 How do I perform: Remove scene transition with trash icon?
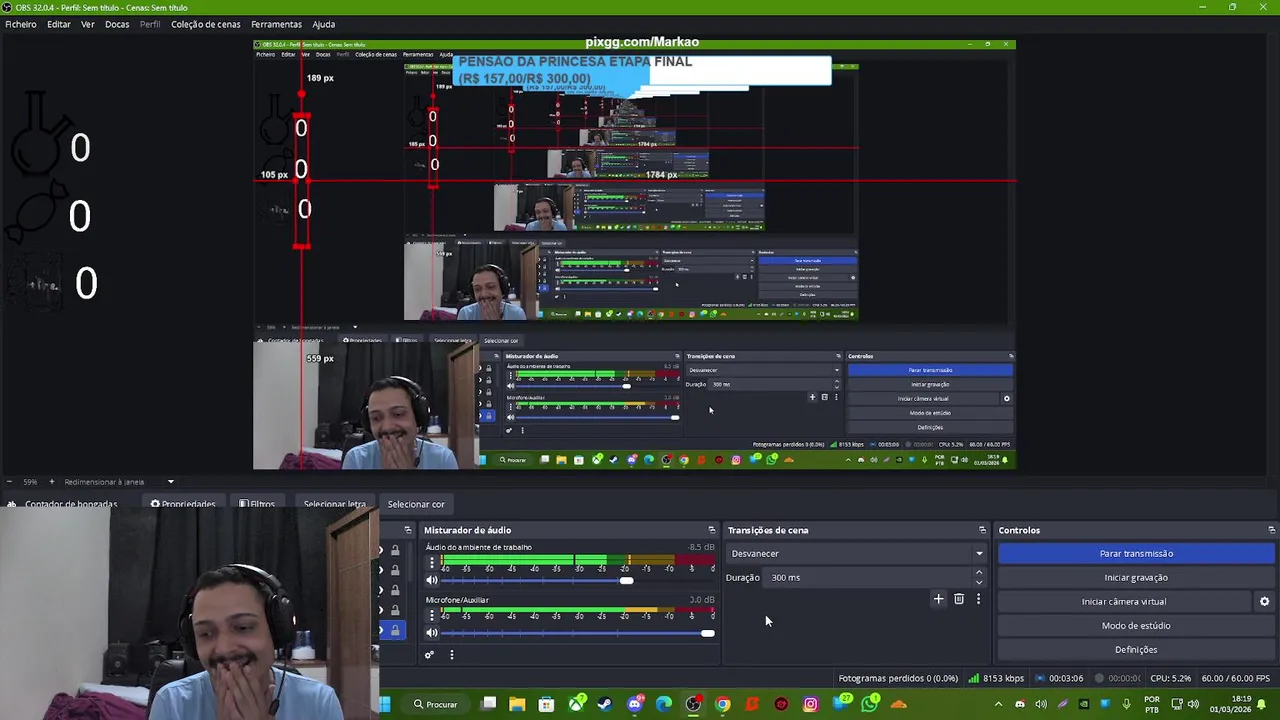pos(959,599)
